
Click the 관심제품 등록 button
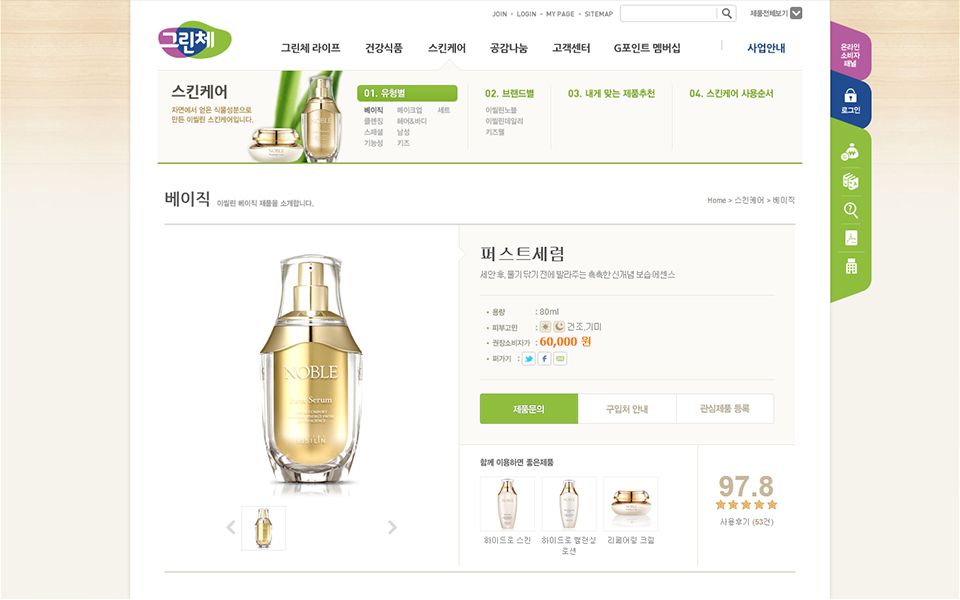point(725,408)
